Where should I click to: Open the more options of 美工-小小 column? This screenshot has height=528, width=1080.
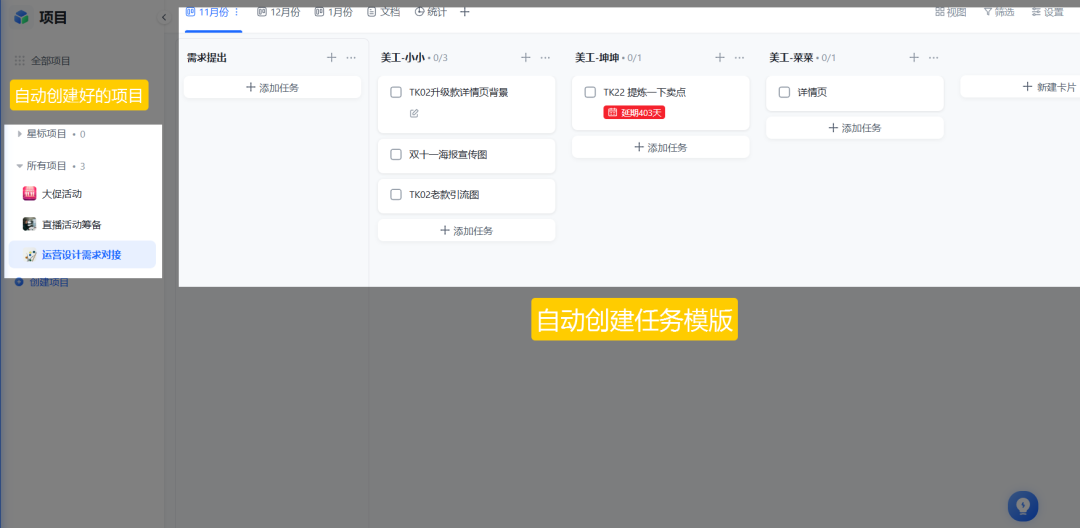point(546,58)
